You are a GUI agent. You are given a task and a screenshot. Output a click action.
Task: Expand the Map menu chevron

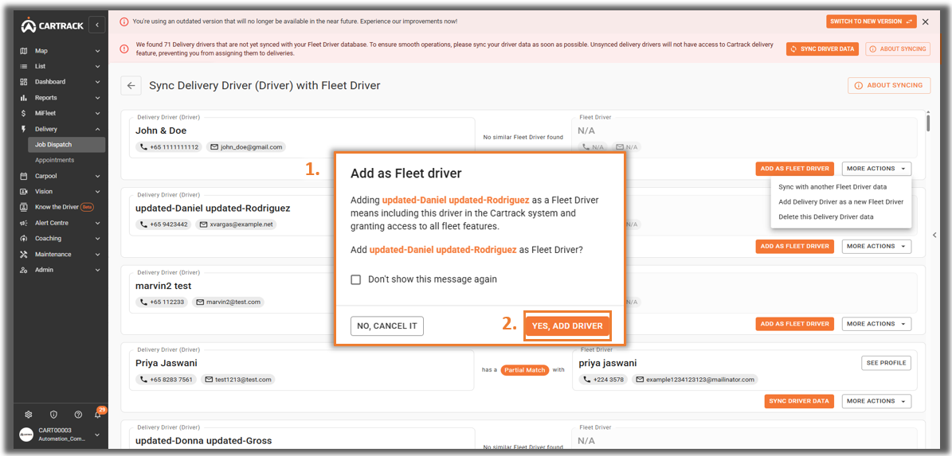point(97,51)
